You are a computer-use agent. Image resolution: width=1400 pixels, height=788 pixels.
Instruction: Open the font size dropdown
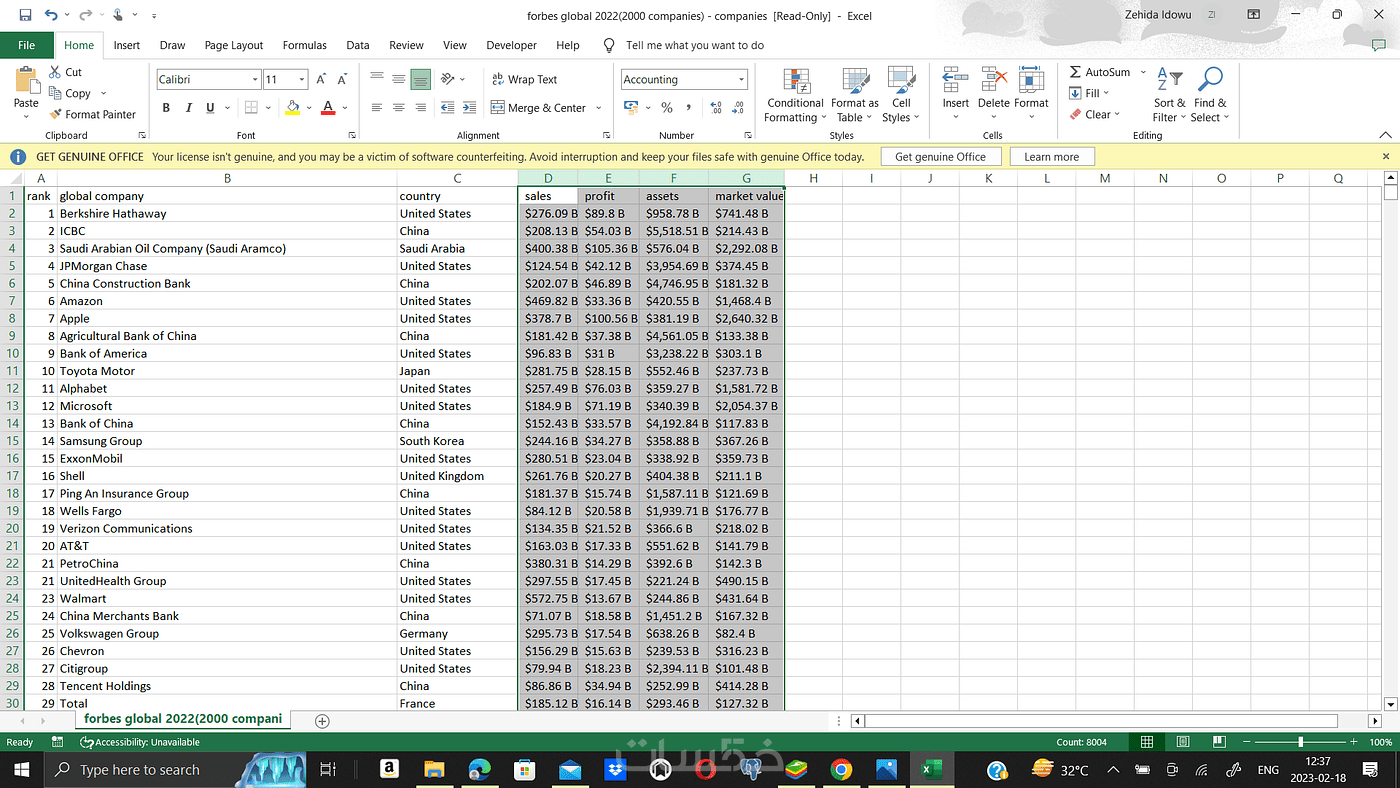coord(302,79)
